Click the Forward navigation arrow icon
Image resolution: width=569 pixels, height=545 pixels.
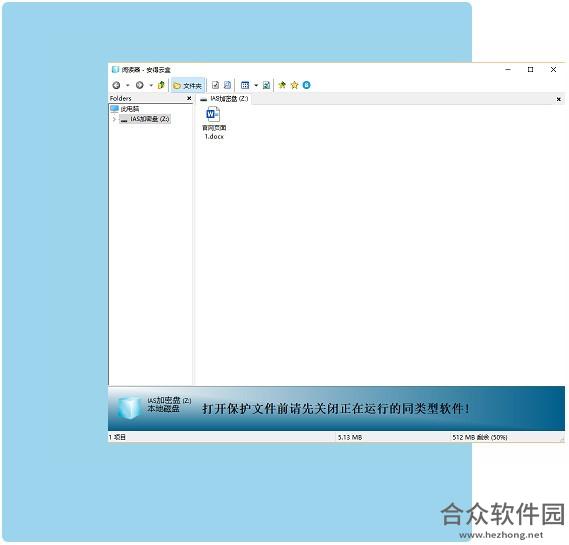pos(139,85)
